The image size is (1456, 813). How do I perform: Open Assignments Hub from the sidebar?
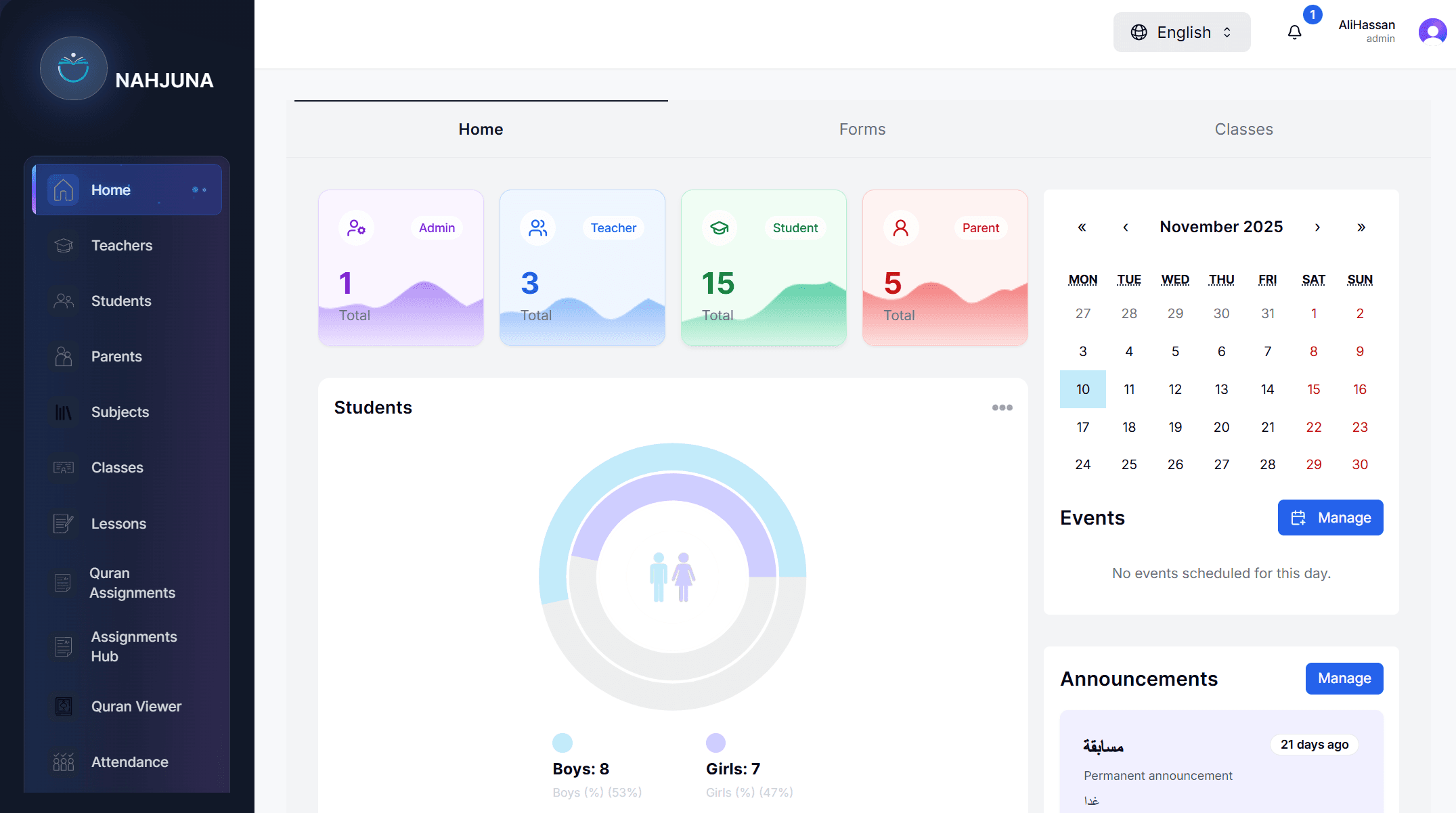(x=133, y=646)
